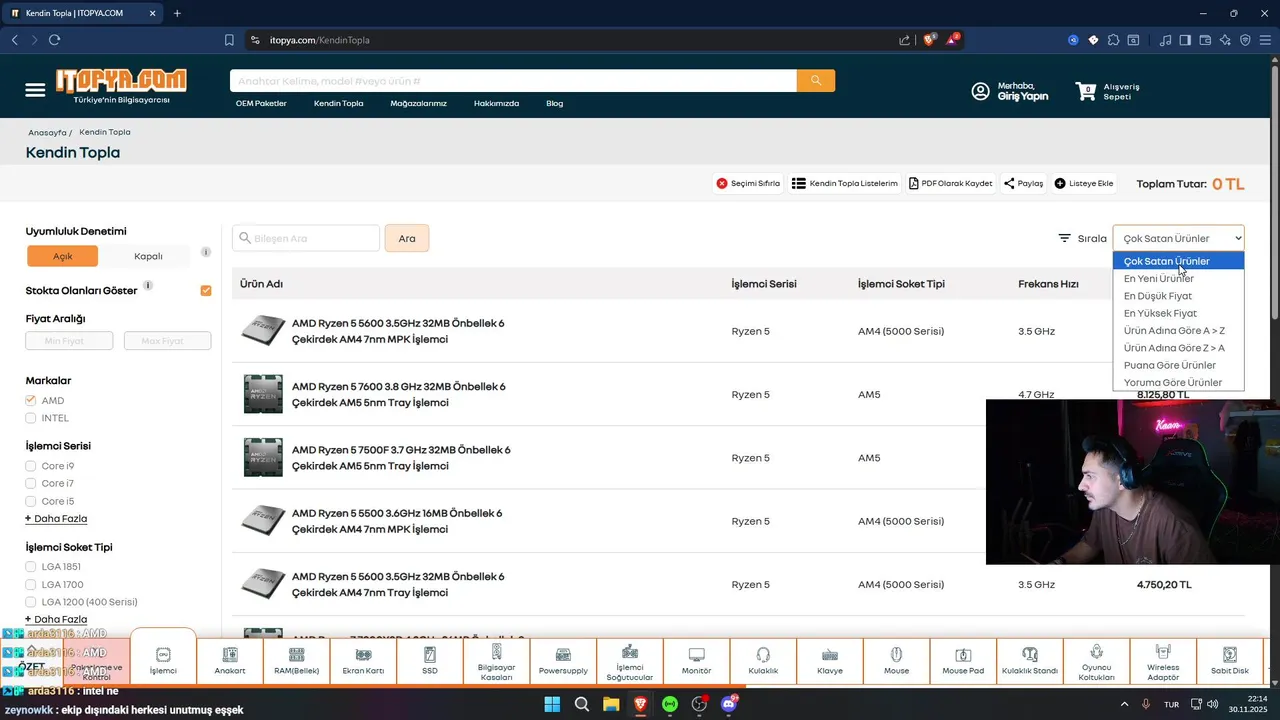The height and width of the screenshot is (720, 1280).
Task: Open Blog menu item
Action: (554, 104)
